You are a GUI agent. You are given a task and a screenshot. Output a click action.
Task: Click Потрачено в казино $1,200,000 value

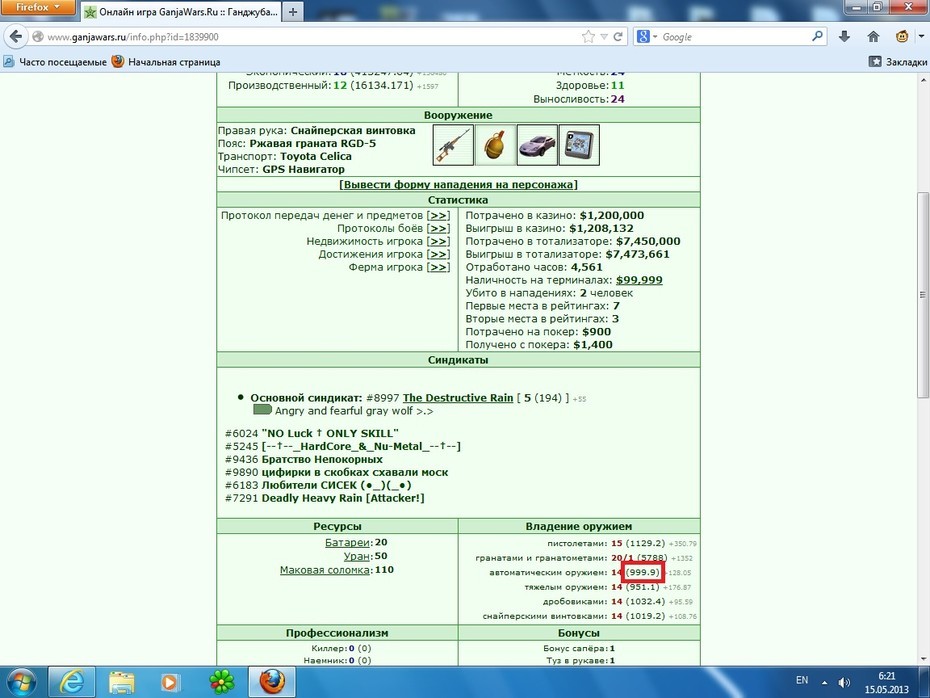(x=611, y=215)
